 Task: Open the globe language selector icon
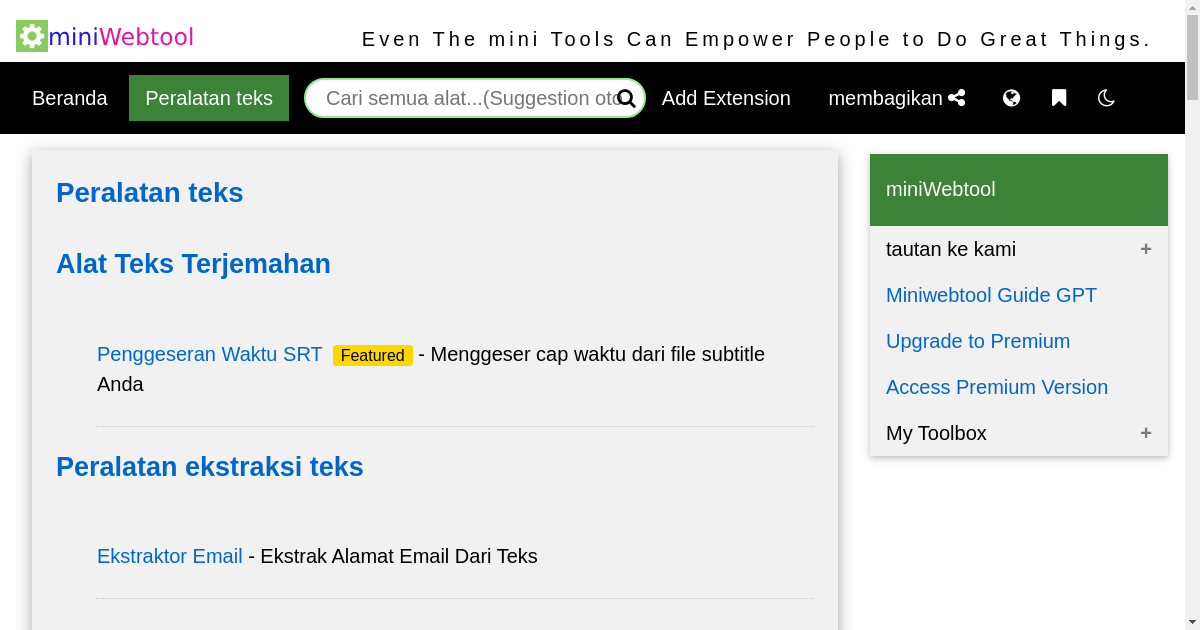pos(1011,98)
